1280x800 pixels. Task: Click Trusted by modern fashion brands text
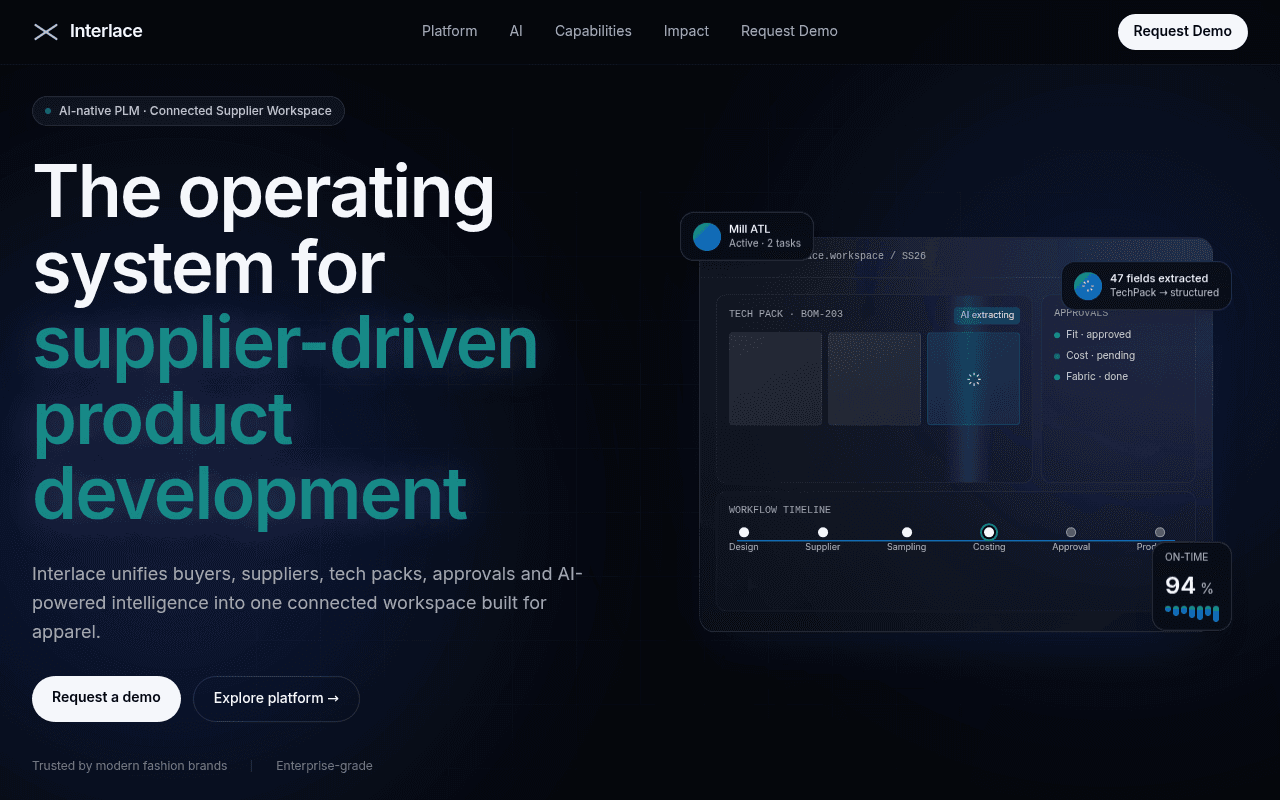[x=130, y=766]
